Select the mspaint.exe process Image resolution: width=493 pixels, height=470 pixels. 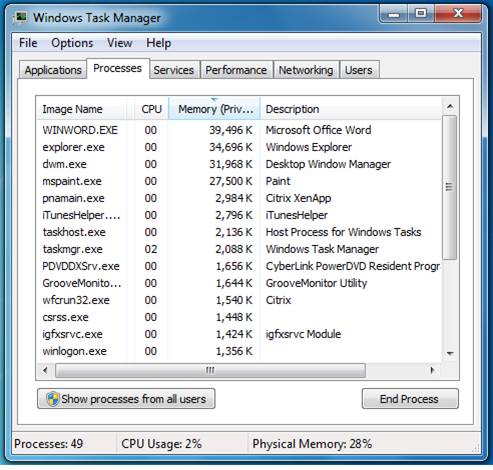239,181
